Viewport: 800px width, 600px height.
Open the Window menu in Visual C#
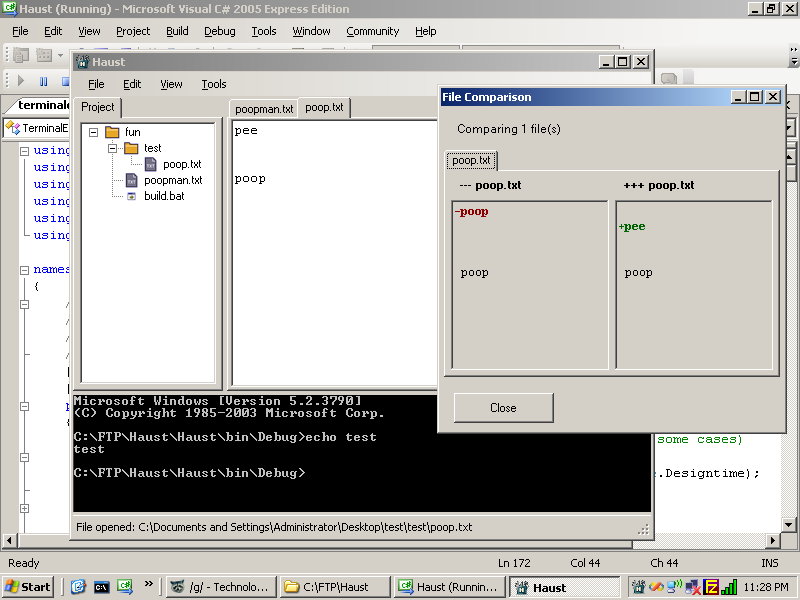(311, 31)
